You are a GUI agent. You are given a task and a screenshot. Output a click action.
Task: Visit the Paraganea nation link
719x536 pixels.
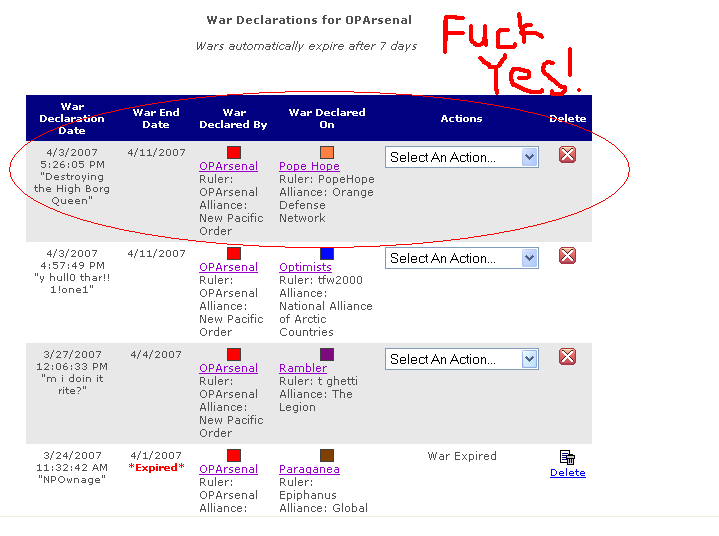coord(310,469)
